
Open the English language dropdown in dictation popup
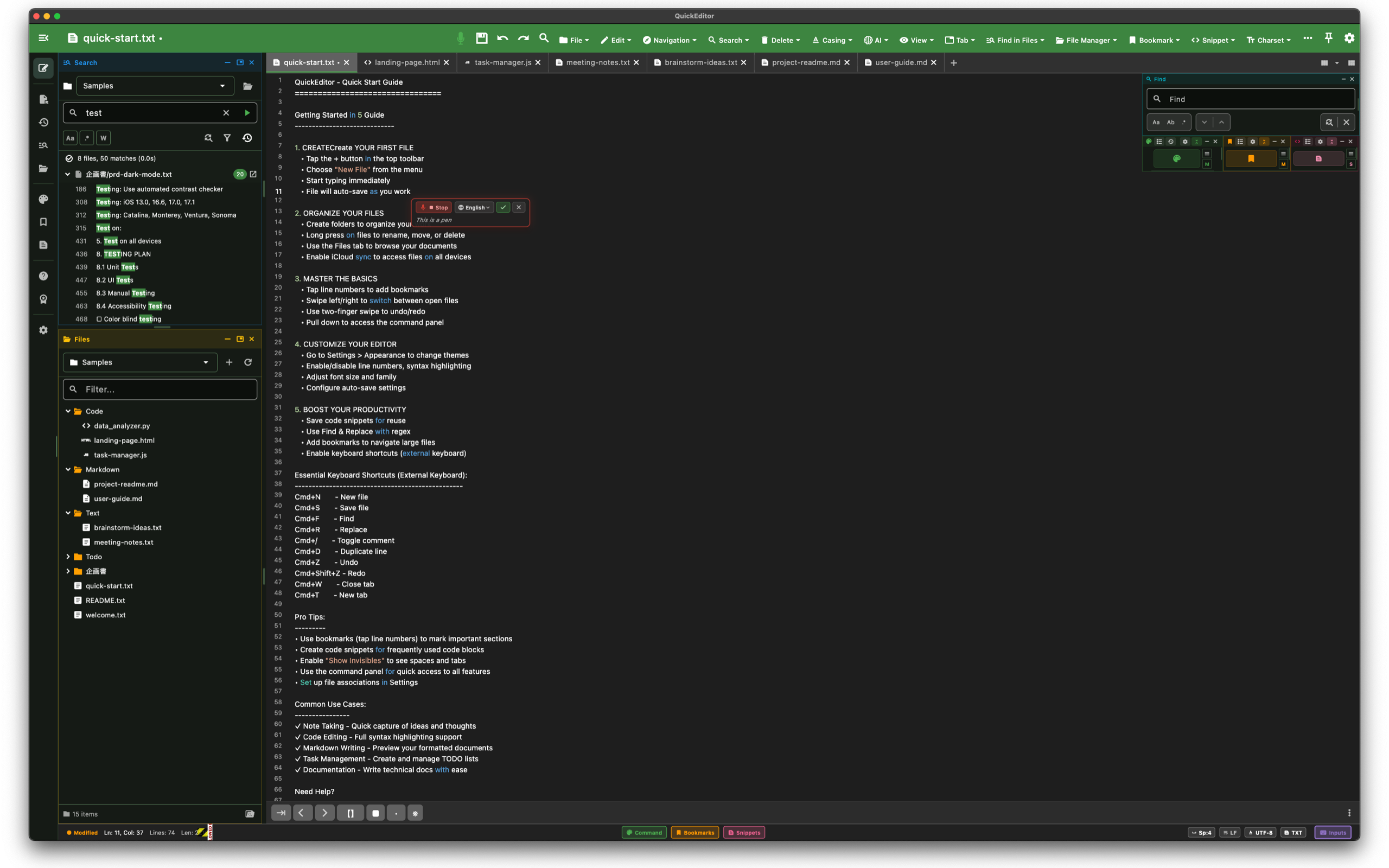click(474, 207)
